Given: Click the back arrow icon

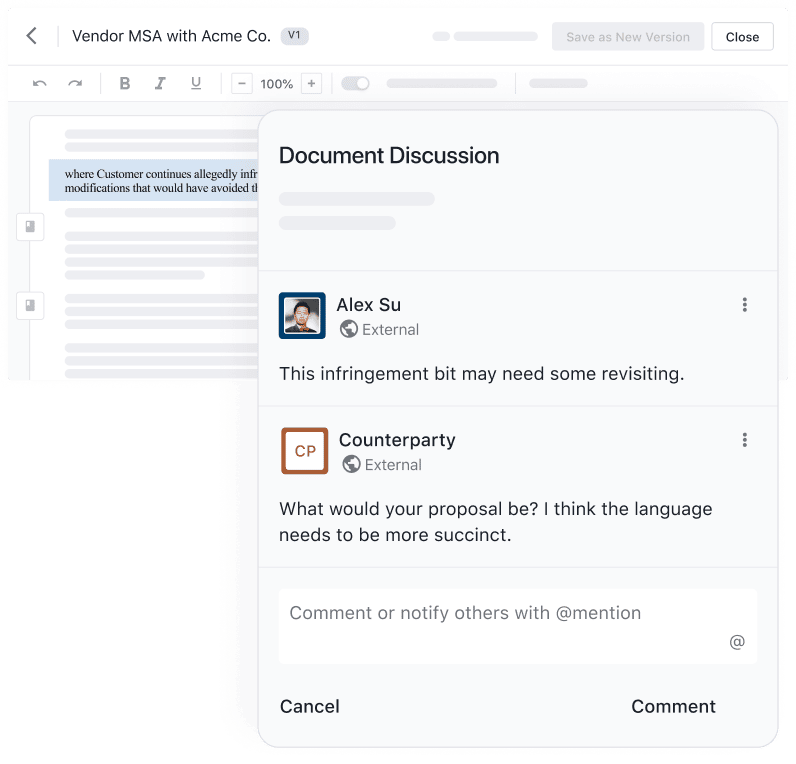Looking at the screenshot, I should (32, 36).
